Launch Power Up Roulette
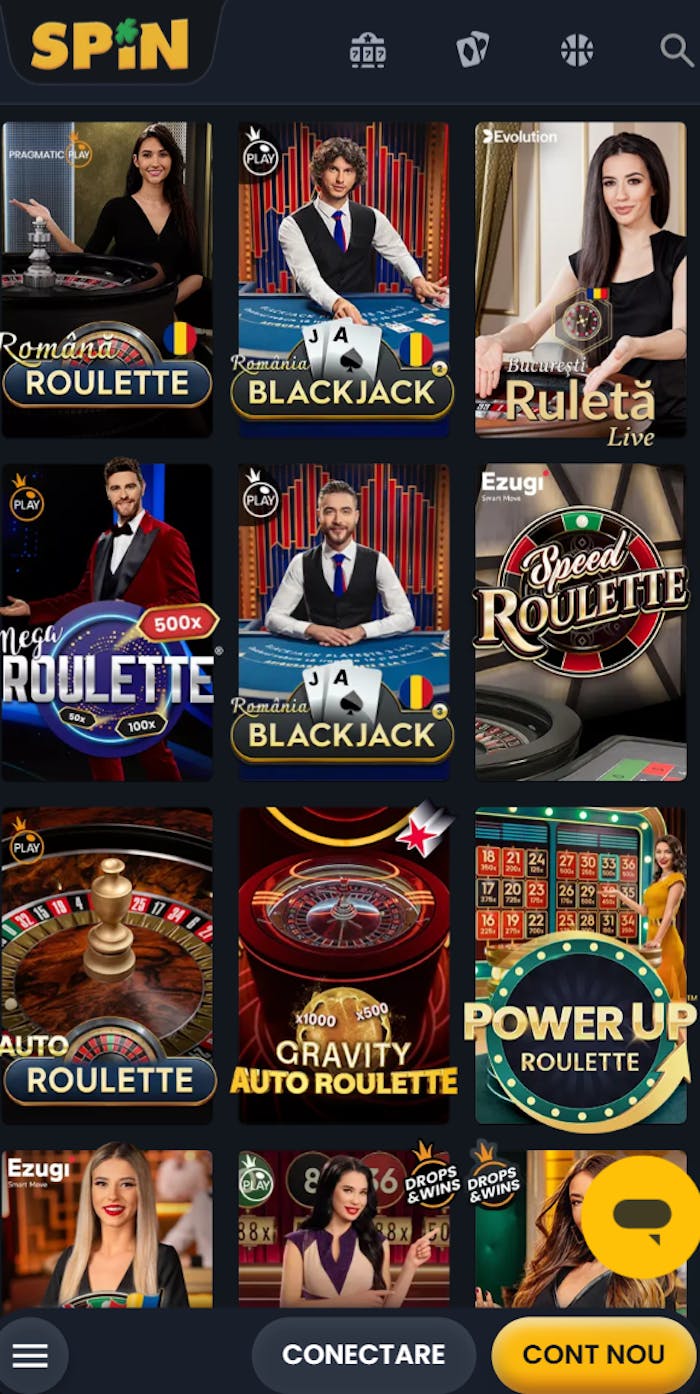The width and height of the screenshot is (700, 1394). coord(581,966)
